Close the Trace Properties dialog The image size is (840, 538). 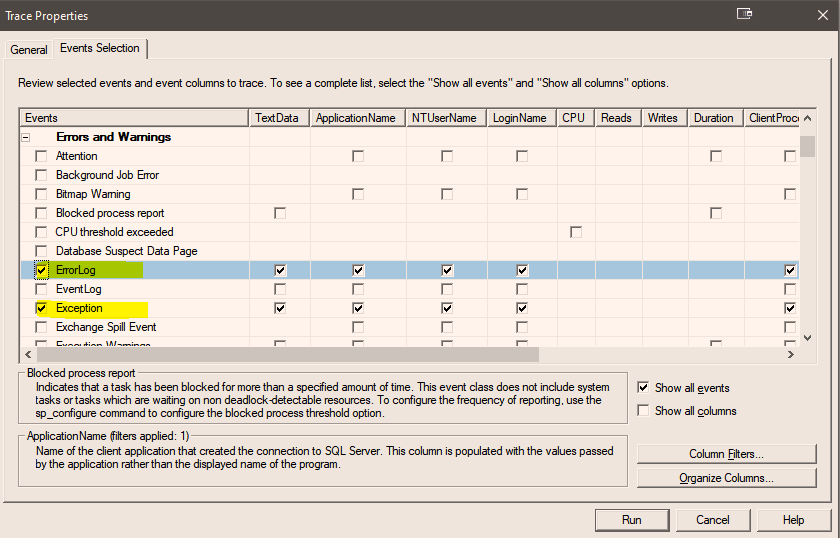(823, 15)
